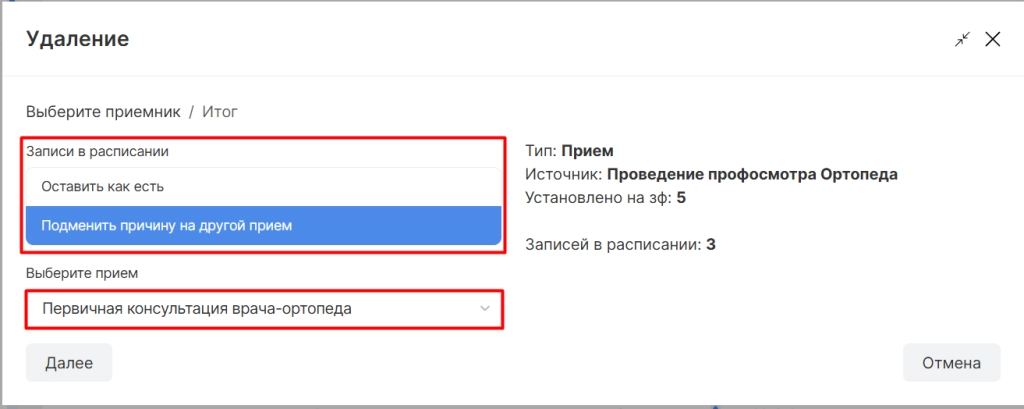Click the 'Записи в расписании' field label
Screen dimensions: 1024x409
point(97,151)
